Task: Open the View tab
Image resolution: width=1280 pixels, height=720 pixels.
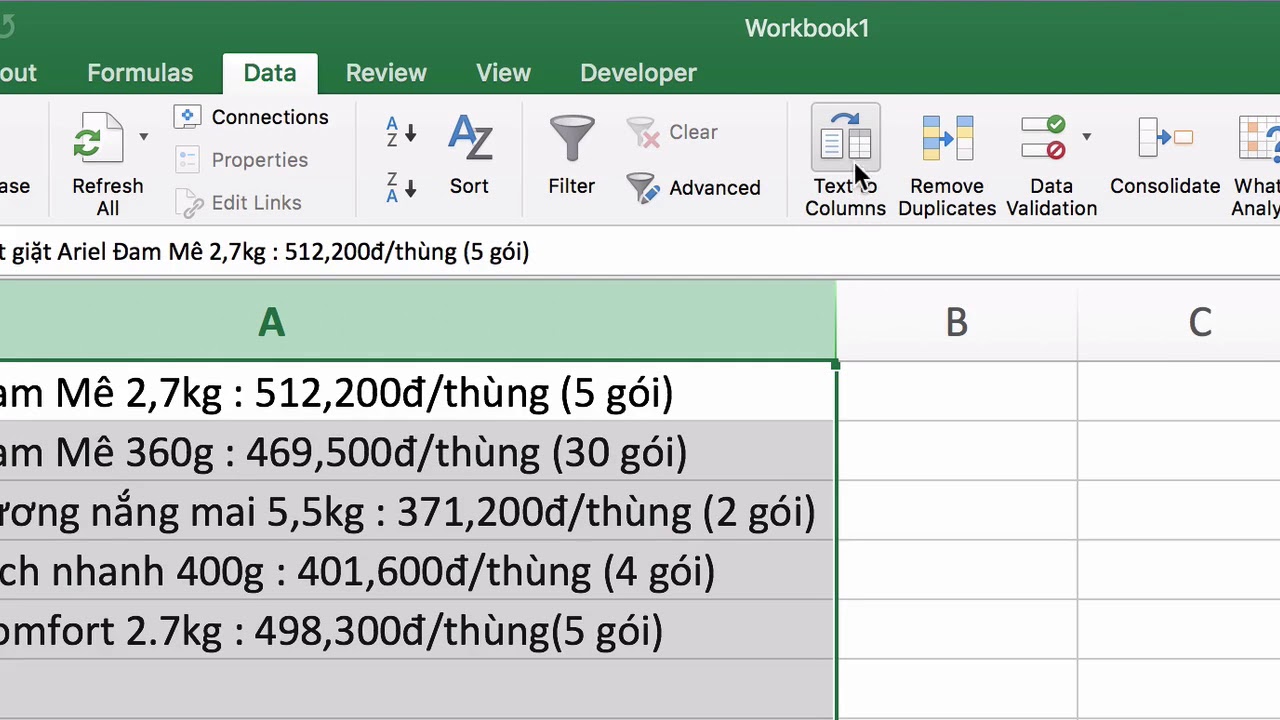Action: click(x=503, y=73)
